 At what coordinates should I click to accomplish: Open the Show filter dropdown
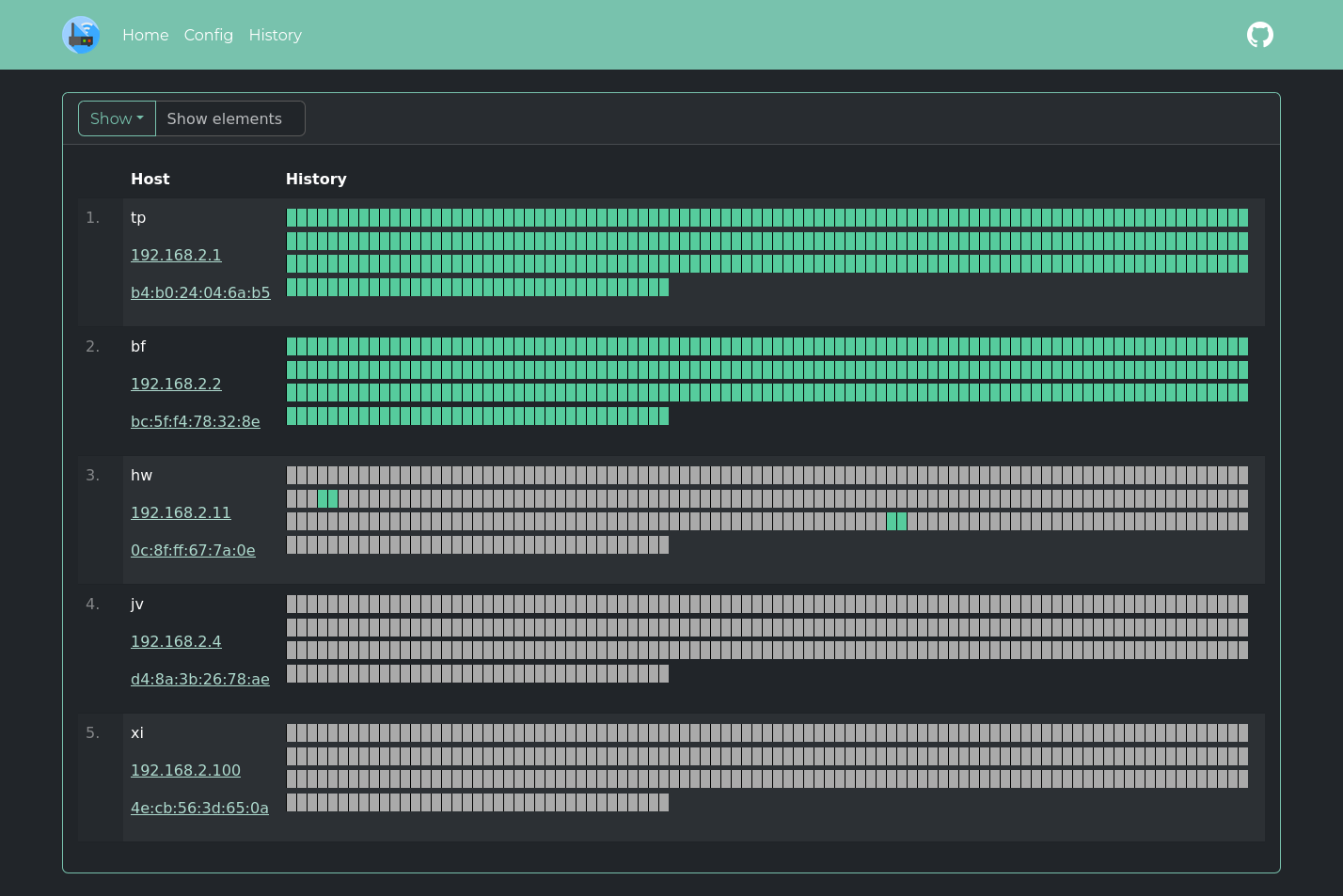coord(116,118)
